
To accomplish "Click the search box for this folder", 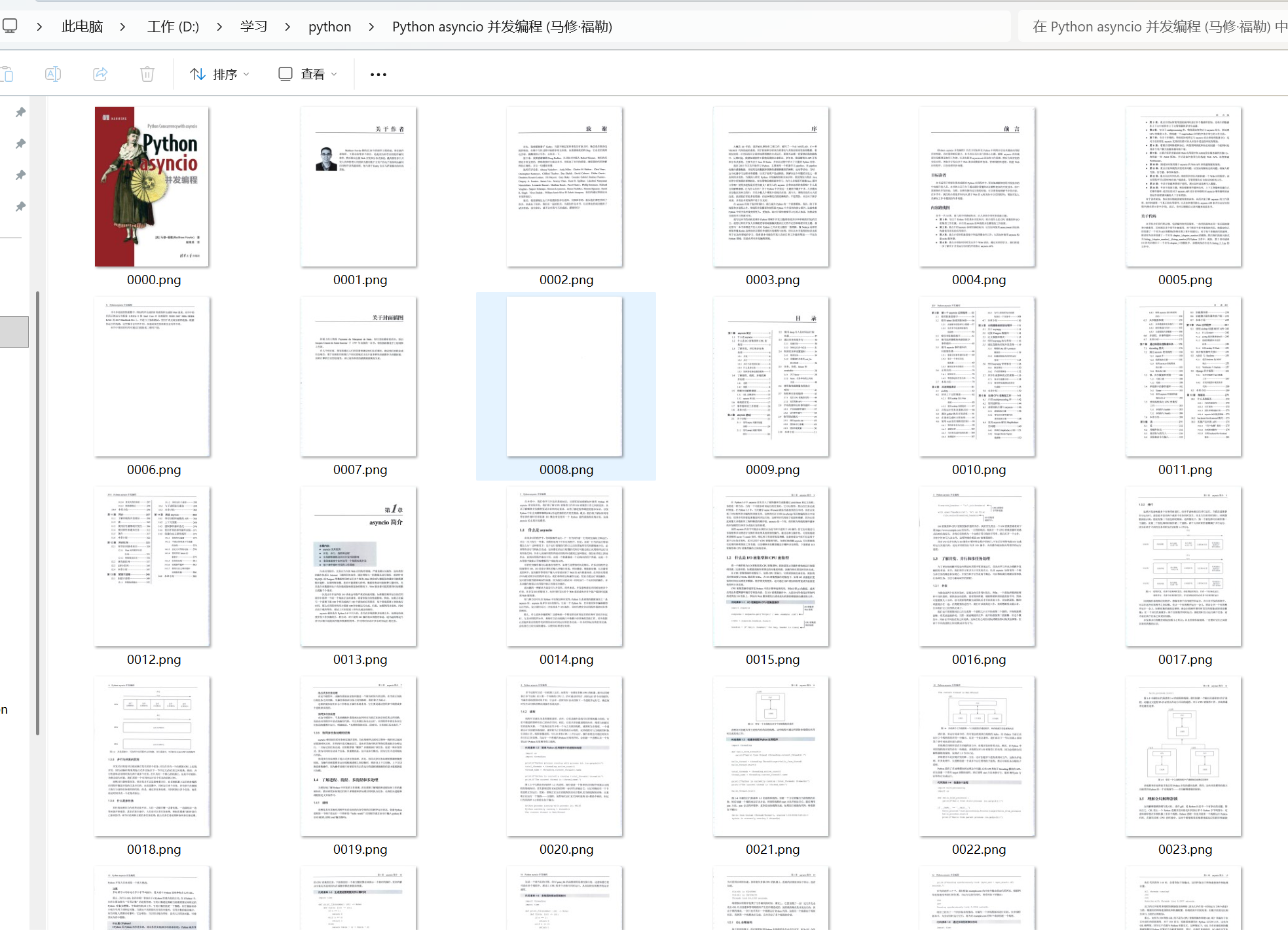I will tap(1153, 27).
